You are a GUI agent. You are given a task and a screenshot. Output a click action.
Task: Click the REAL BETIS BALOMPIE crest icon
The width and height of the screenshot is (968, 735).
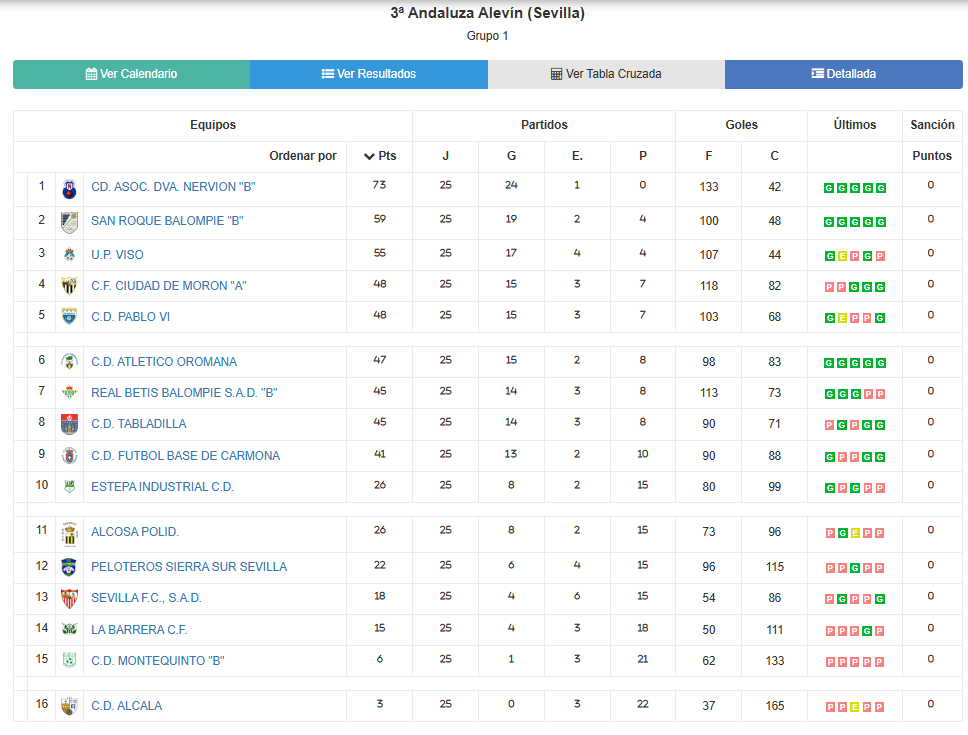coord(70,392)
